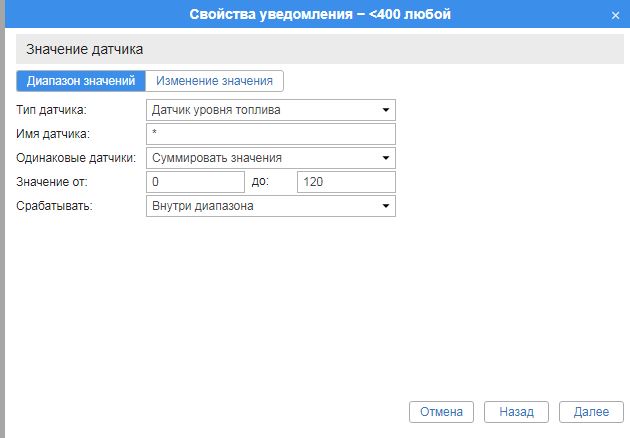
Task: Click the Значение от: label
Action: (53, 182)
